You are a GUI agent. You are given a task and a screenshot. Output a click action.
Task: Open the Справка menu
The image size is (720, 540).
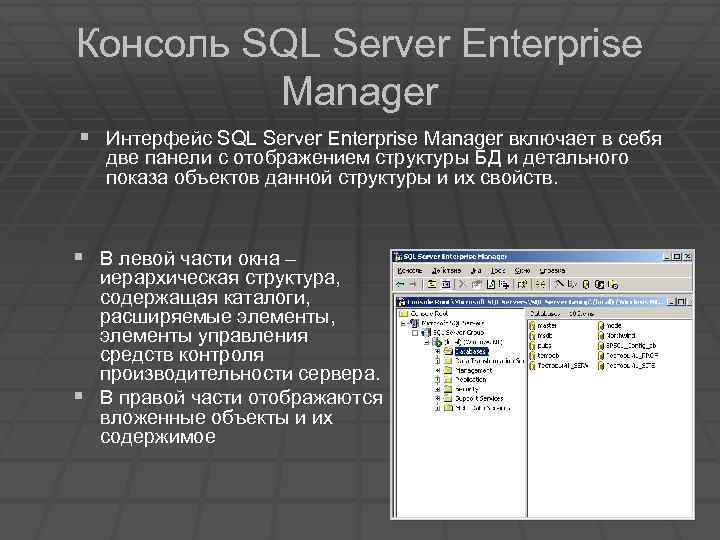tap(552, 270)
